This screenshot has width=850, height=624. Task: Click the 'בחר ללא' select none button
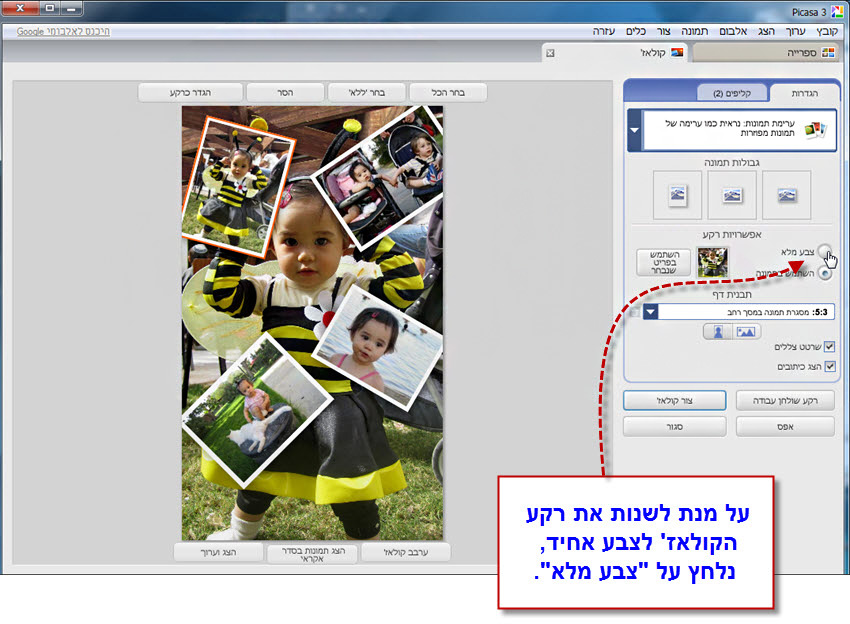tap(366, 93)
